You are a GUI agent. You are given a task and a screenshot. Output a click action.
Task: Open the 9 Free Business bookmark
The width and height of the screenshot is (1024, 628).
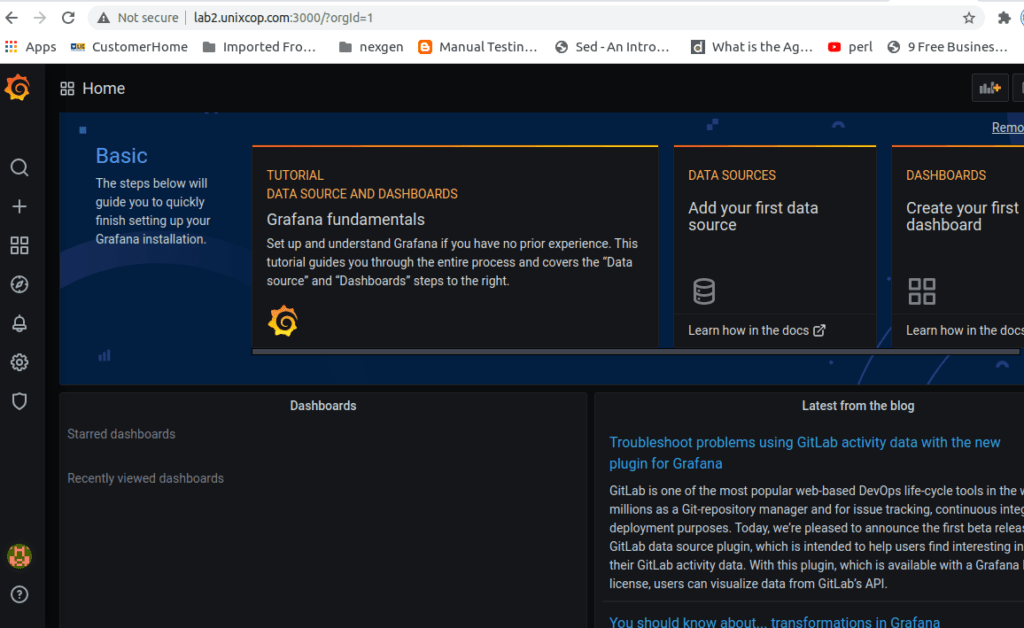point(948,47)
